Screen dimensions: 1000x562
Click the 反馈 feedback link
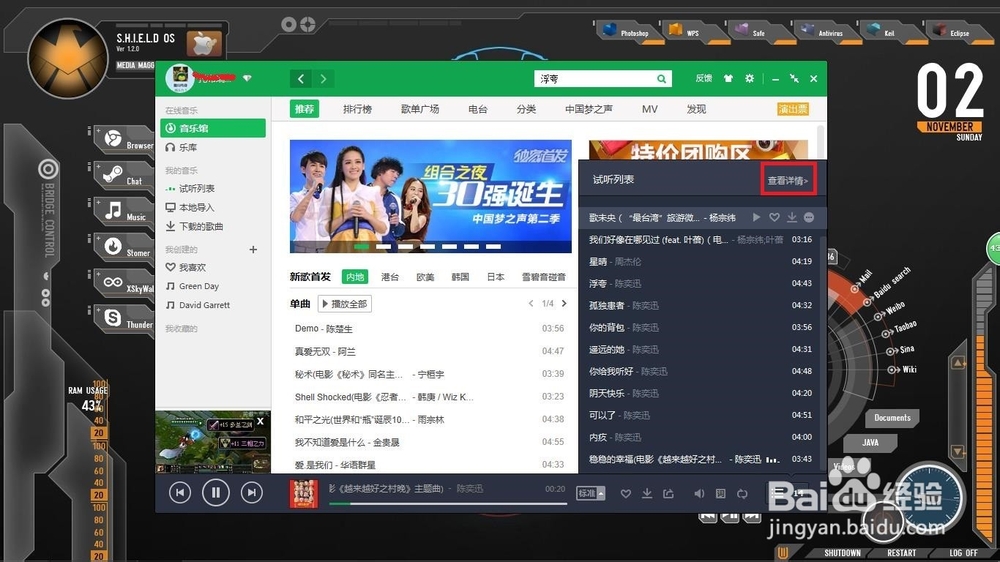coord(703,78)
